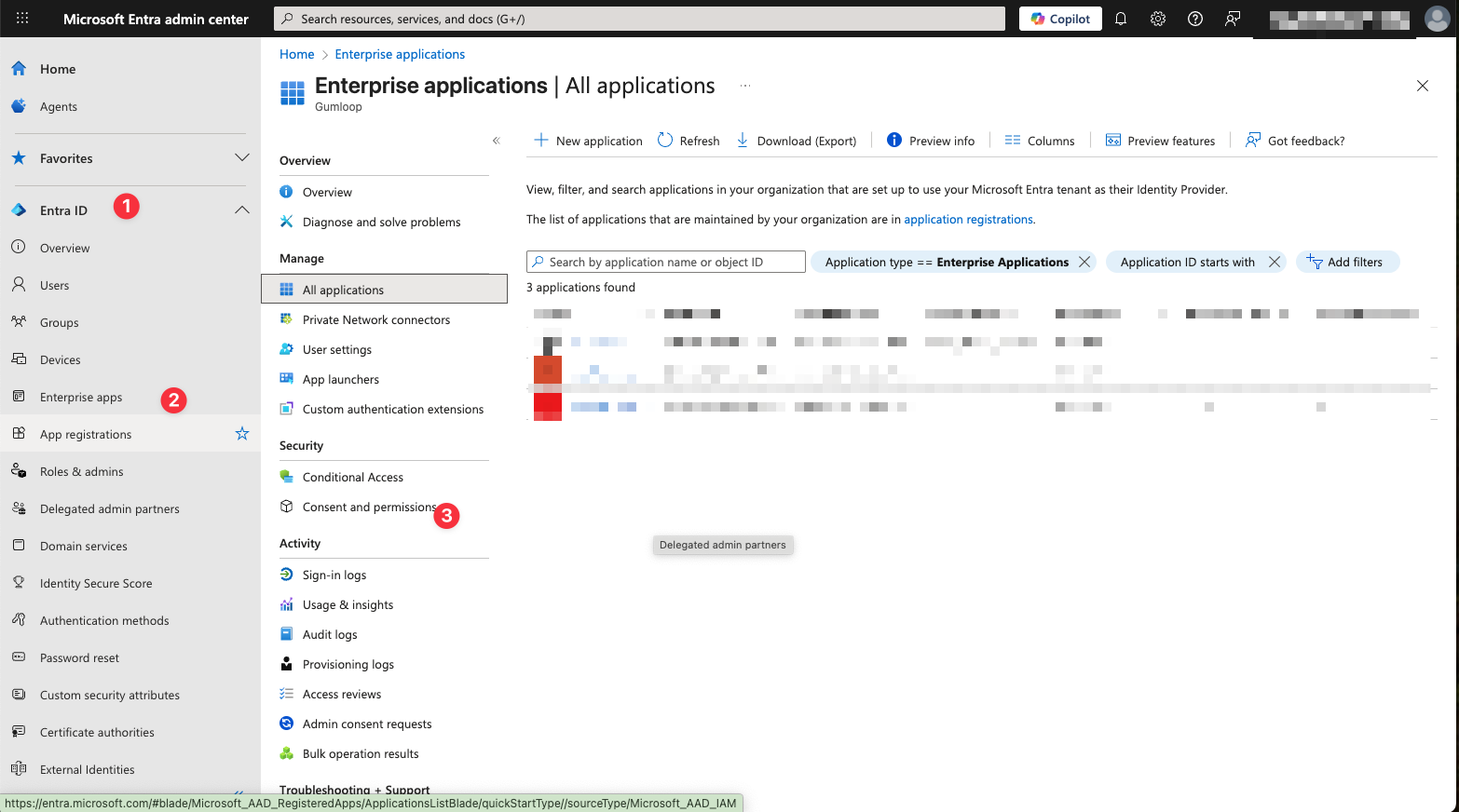The width and height of the screenshot is (1459, 812).
Task: Open the app launcher waffle icon
Action: tap(22, 19)
